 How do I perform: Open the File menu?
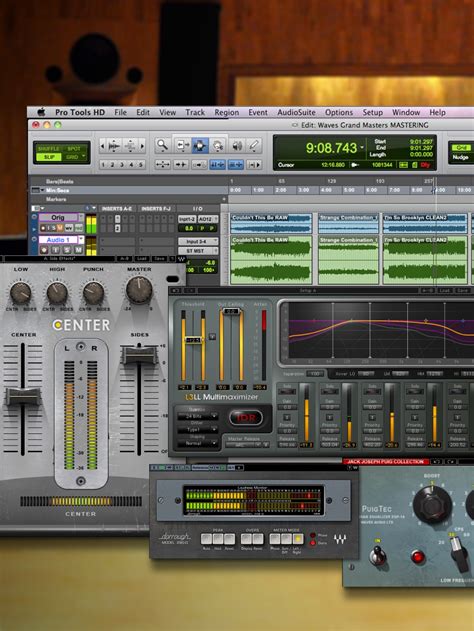120,113
